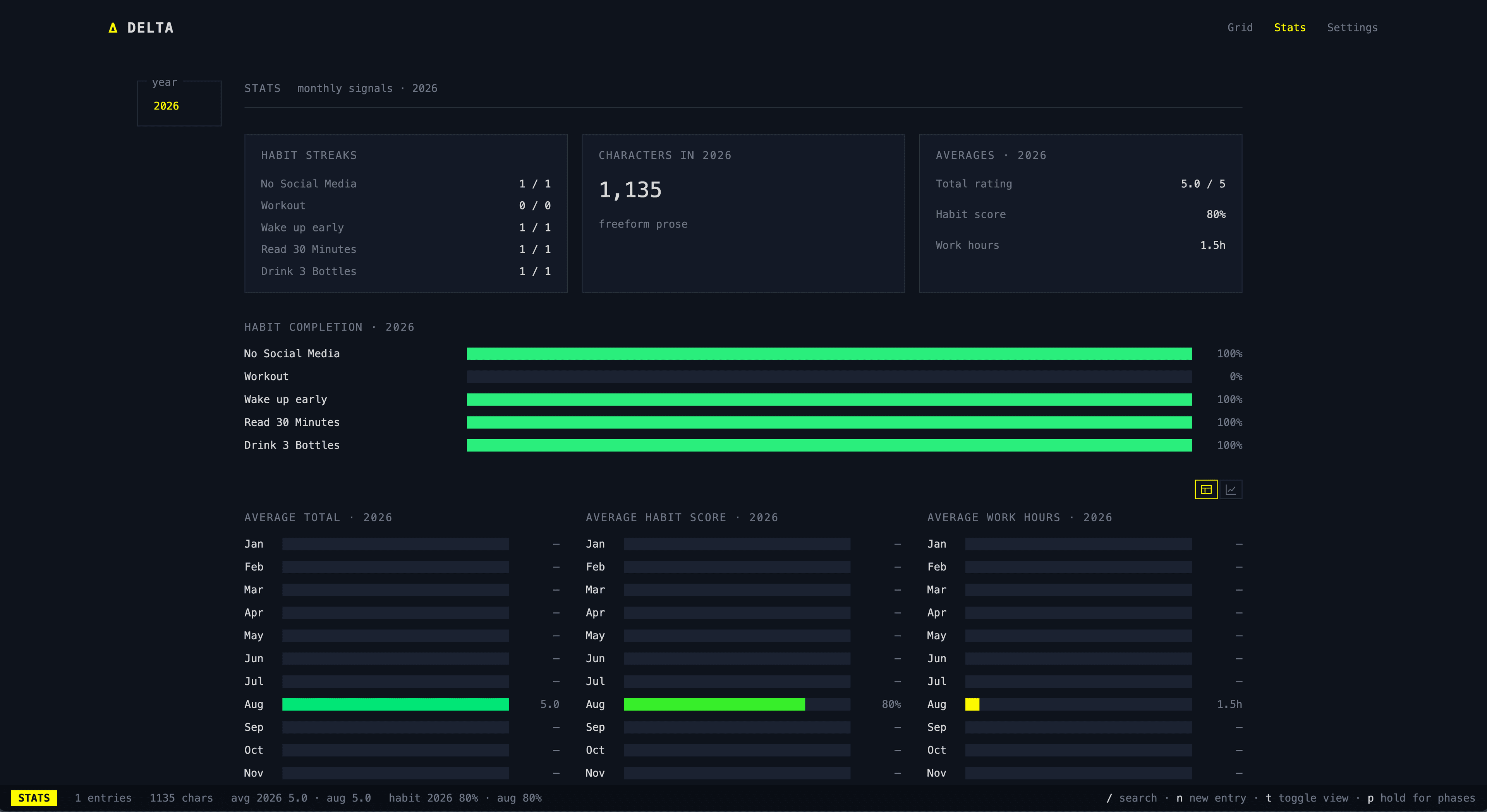
Task: Click 'habit 2026 80%' status entry
Action: pos(433,798)
